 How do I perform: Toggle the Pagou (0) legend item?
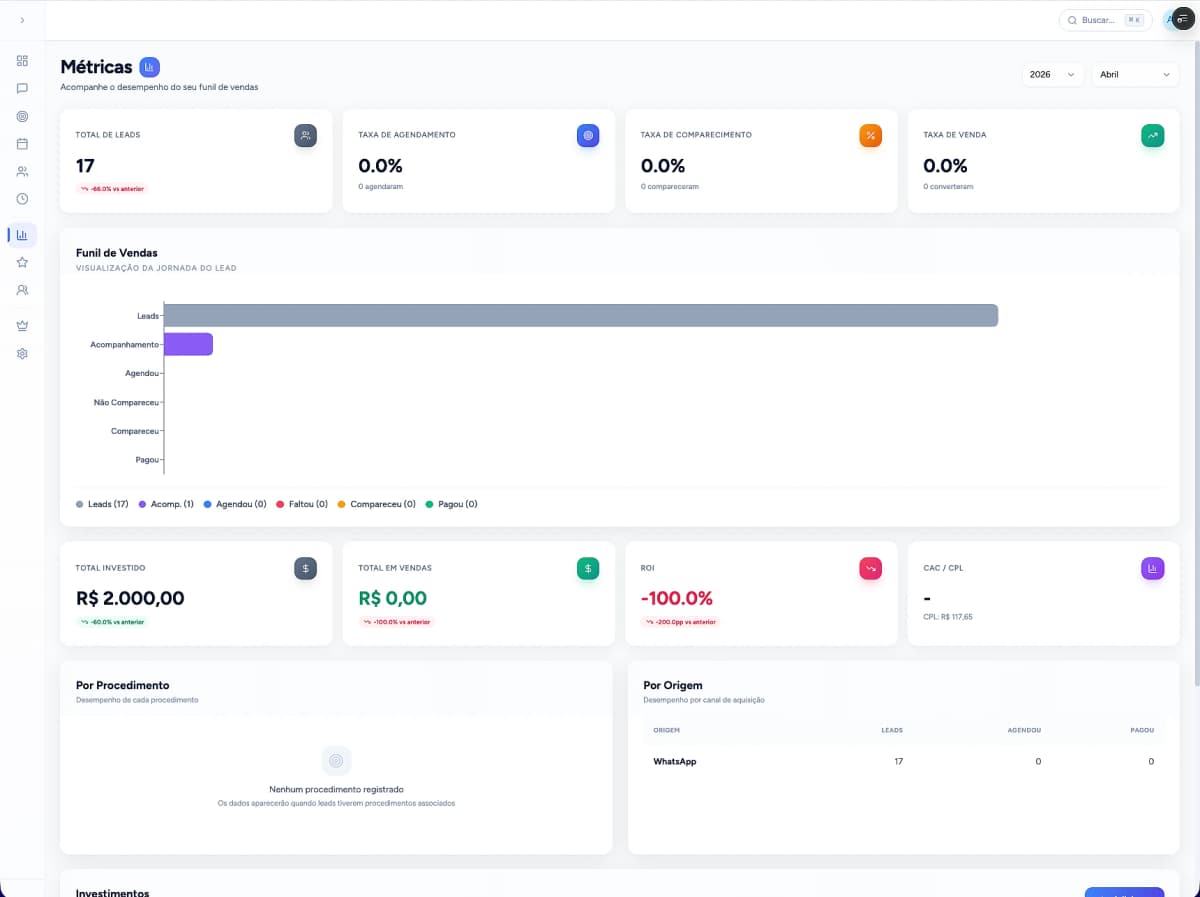click(451, 504)
